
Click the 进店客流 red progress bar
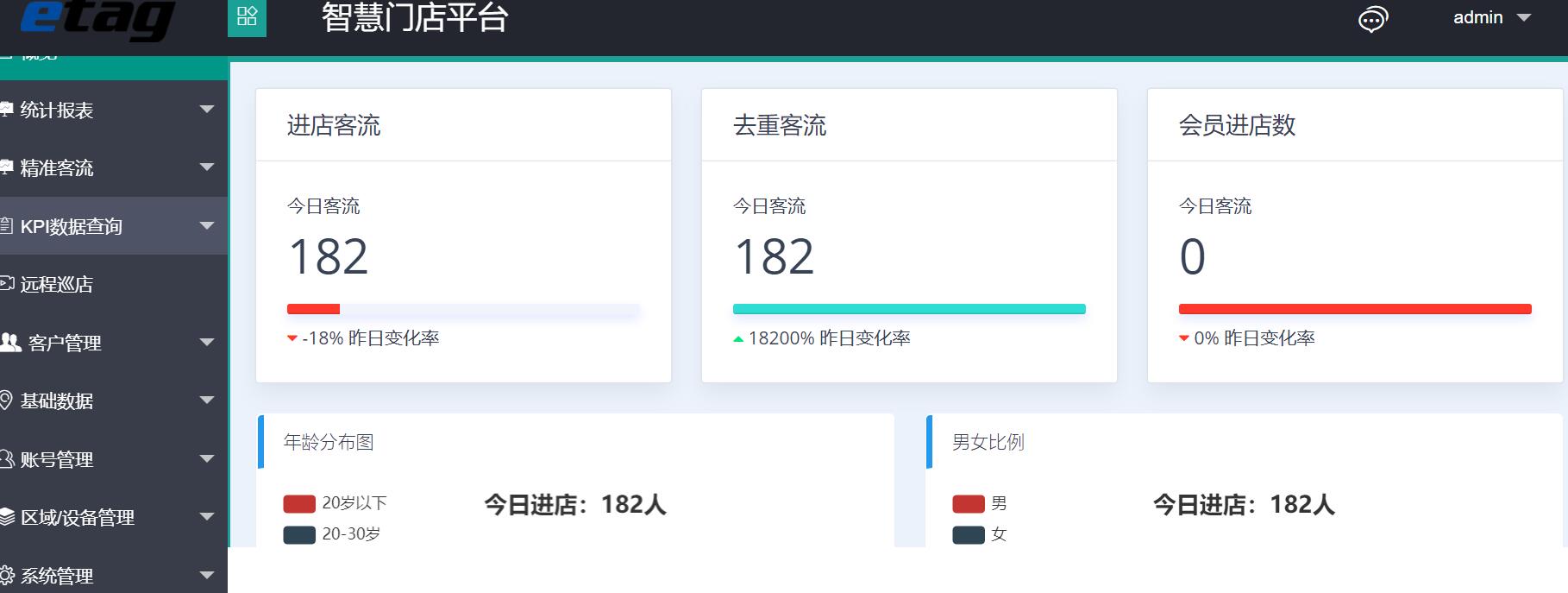pyautogui.click(x=313, y=309)
